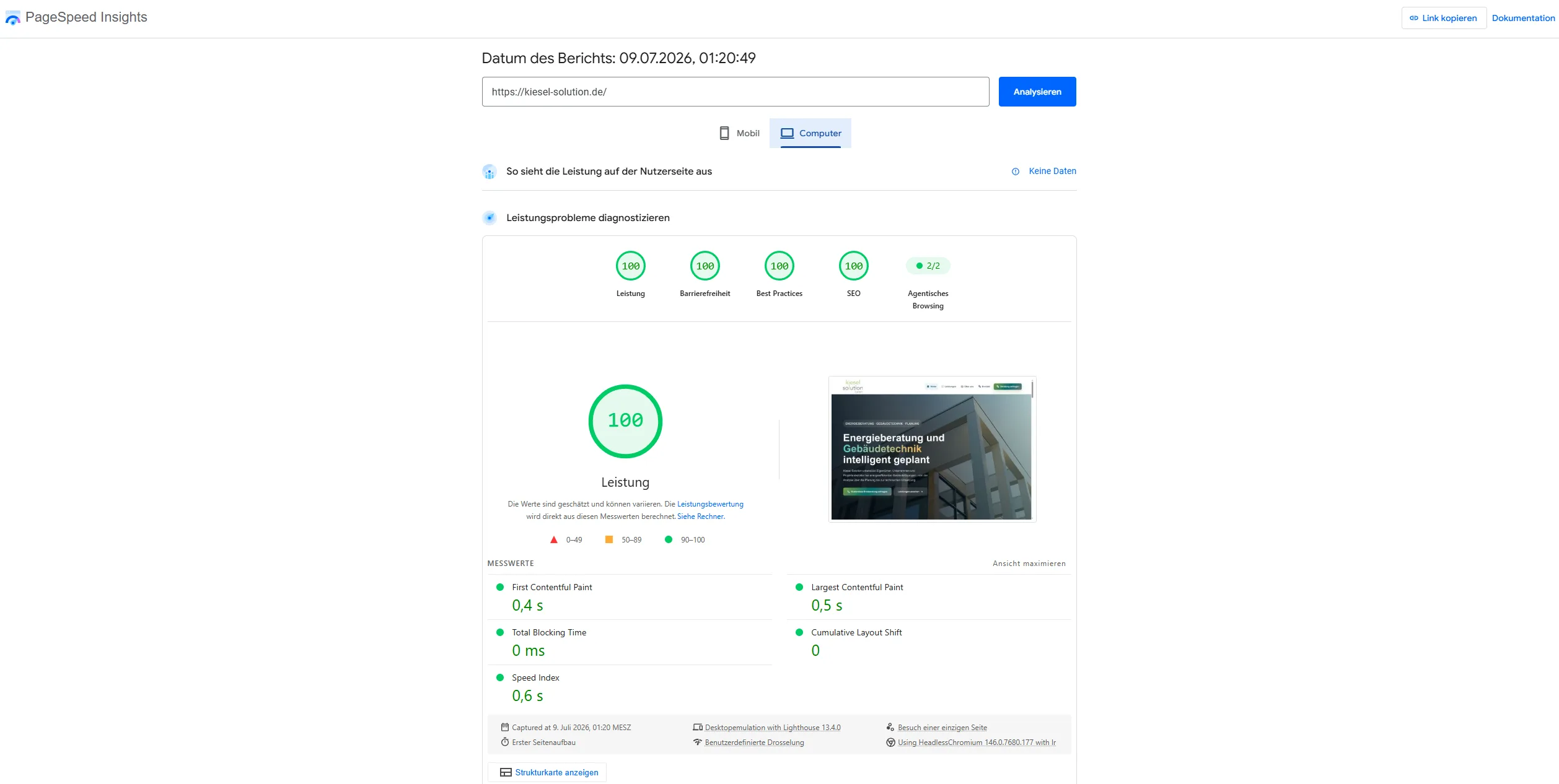Click the orange square 50–89 legend marker

coord(609,540)
